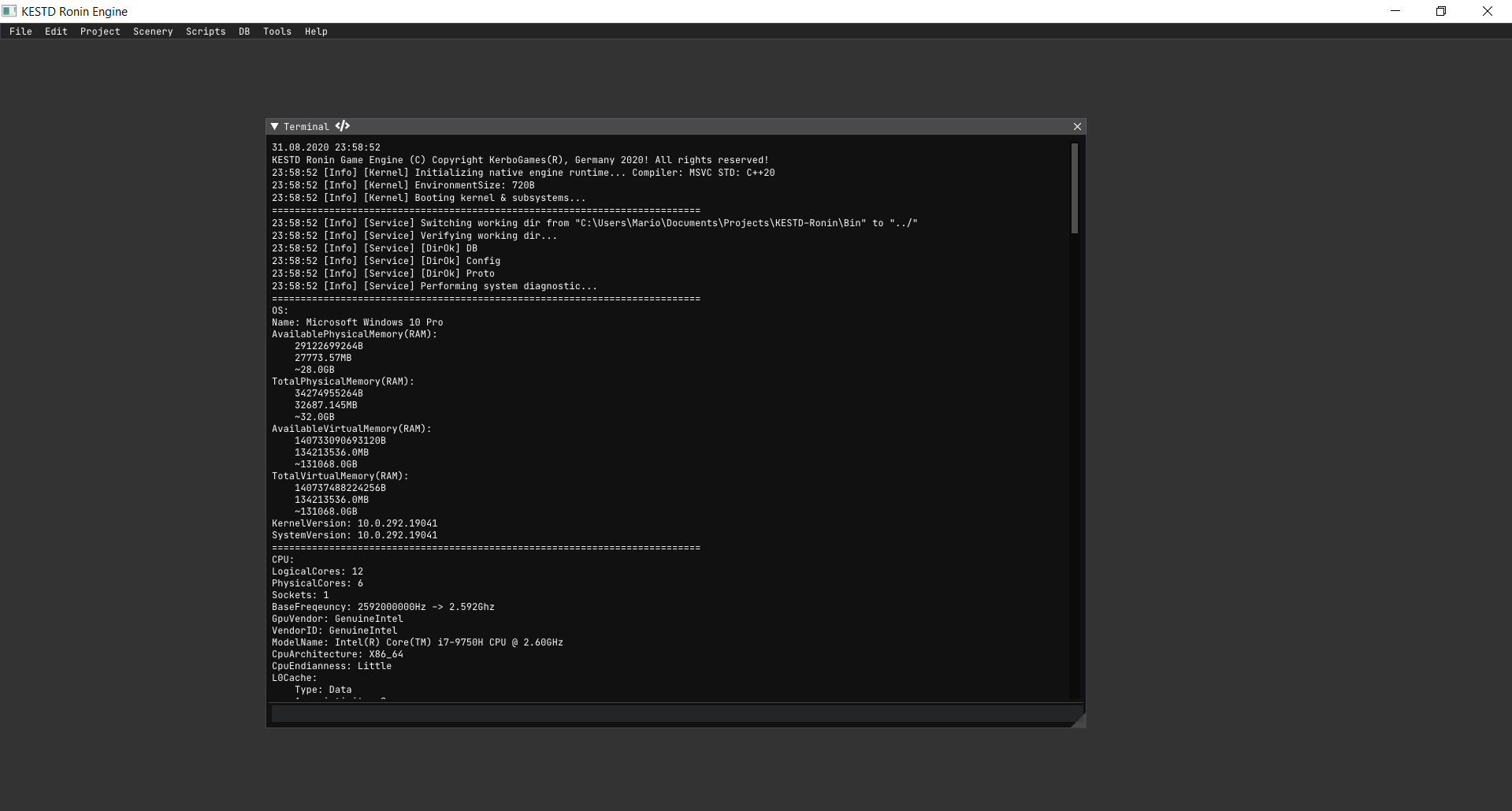Click the '[DirOk] DB' log line

(374, 248)
